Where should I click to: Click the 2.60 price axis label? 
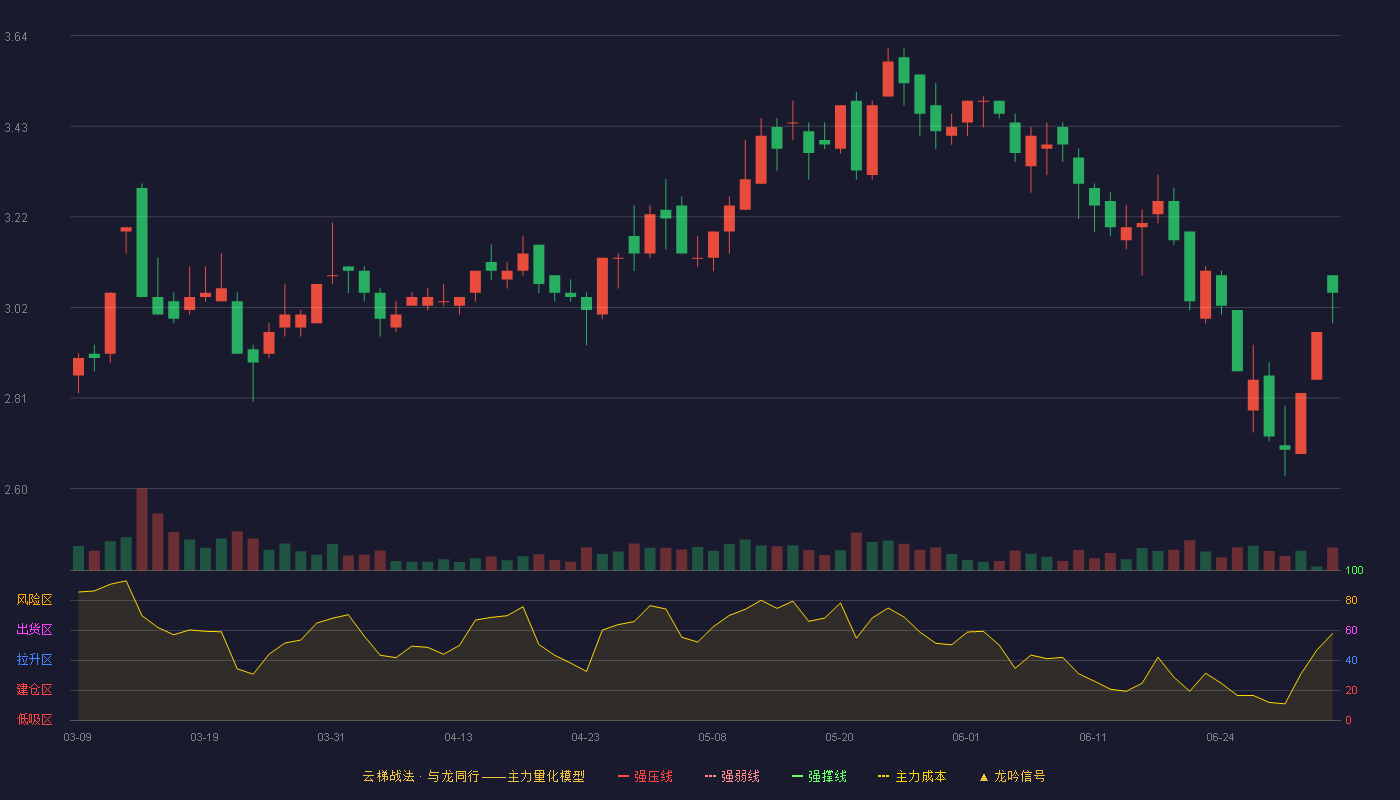16,490
